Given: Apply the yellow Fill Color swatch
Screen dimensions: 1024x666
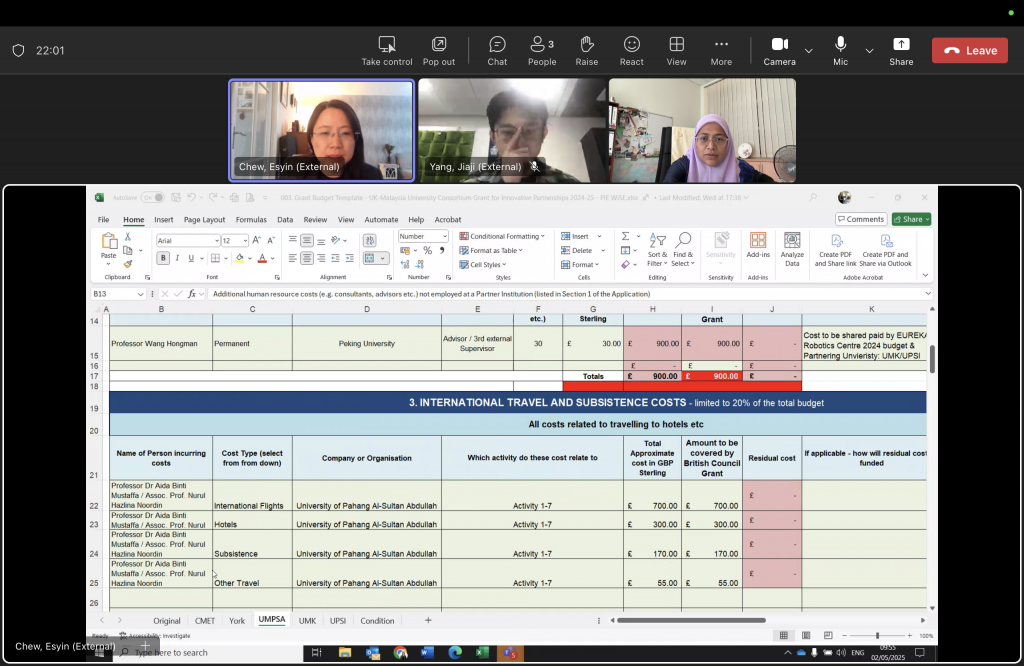Looking at the screenshot, I should [240, 258].
